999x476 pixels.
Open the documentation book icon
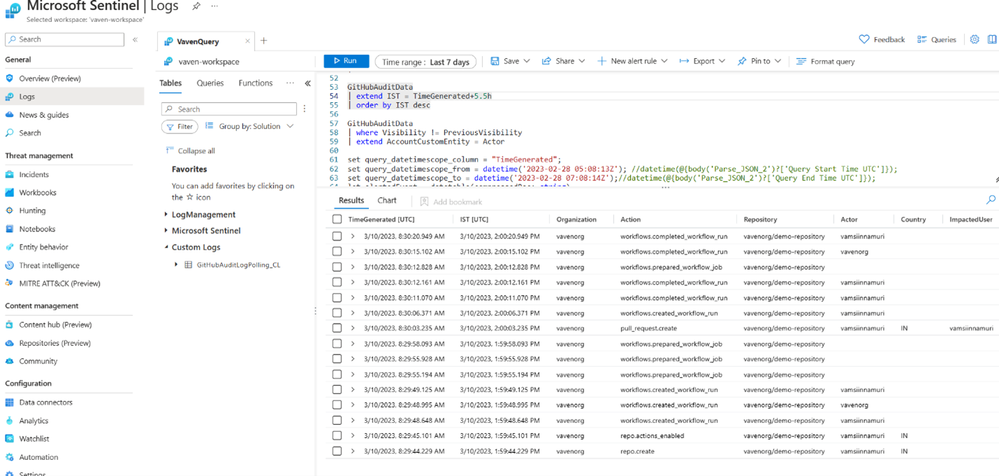click(991, 40)
